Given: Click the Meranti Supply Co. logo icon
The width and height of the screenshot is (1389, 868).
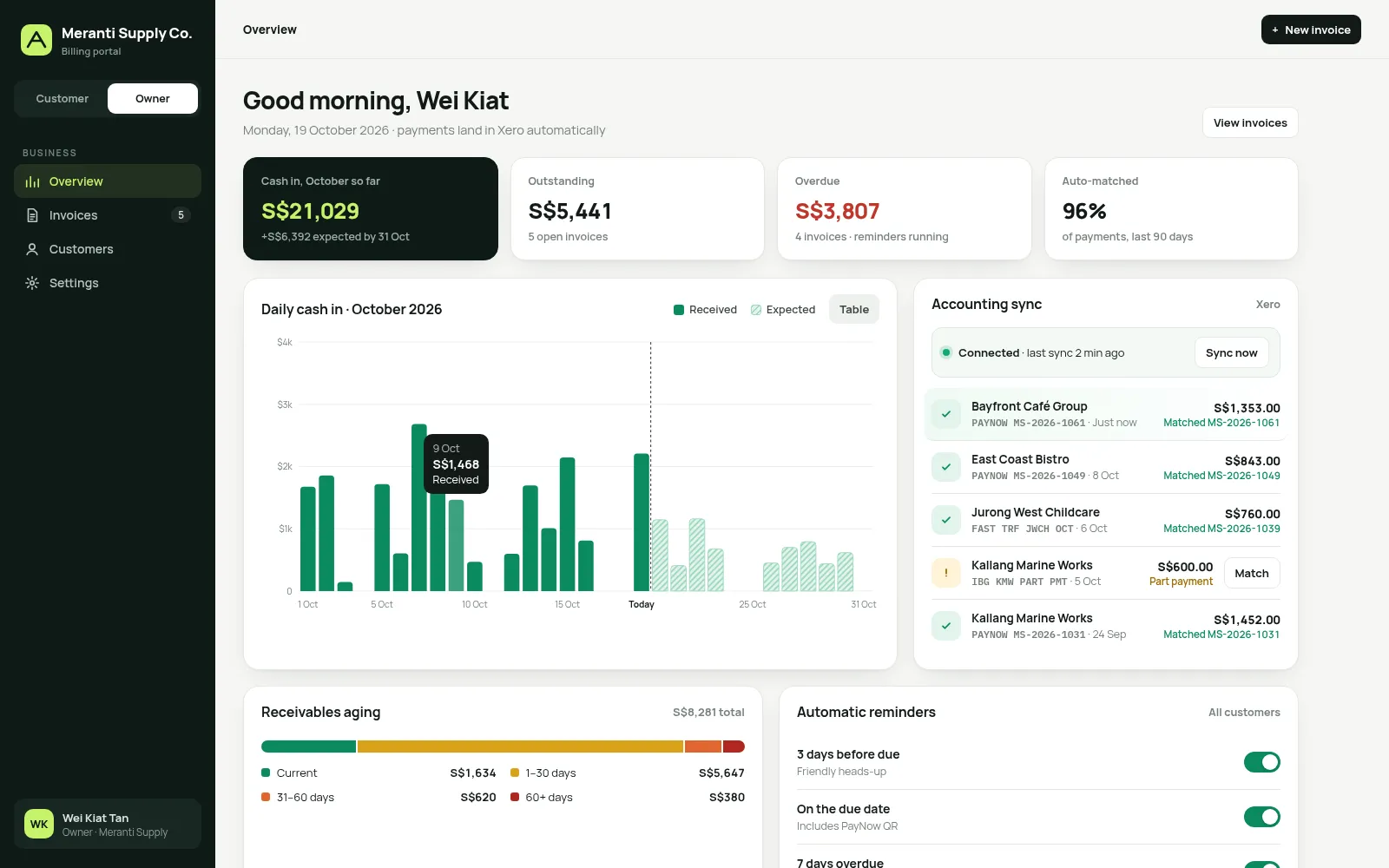Looking at the screenshot, I should click(x=36, y=40).
